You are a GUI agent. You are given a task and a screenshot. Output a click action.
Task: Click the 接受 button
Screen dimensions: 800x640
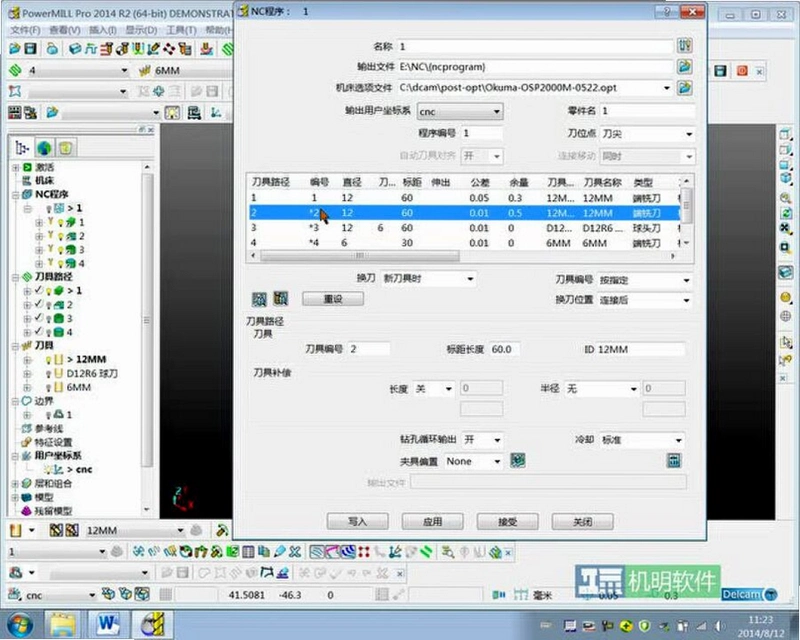coord(508,522)
